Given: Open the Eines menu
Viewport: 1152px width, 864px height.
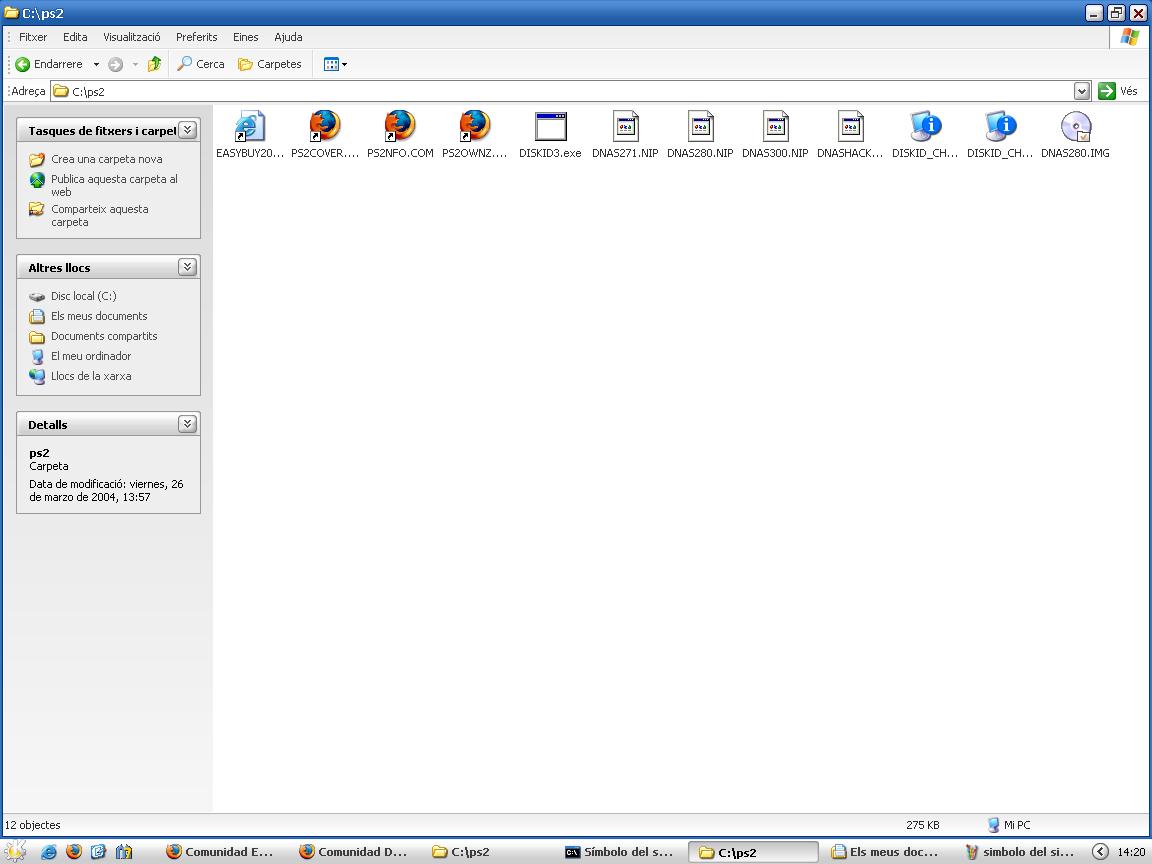Looking at the screenshot, I should (x=245, y=37).
